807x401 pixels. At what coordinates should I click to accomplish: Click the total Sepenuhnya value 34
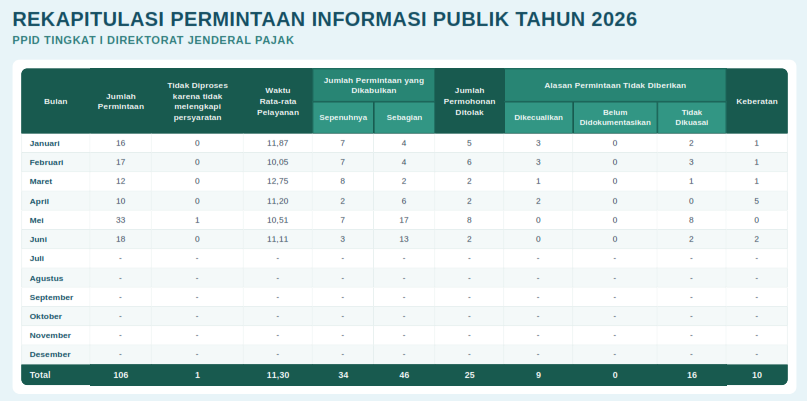coord(343,375)
